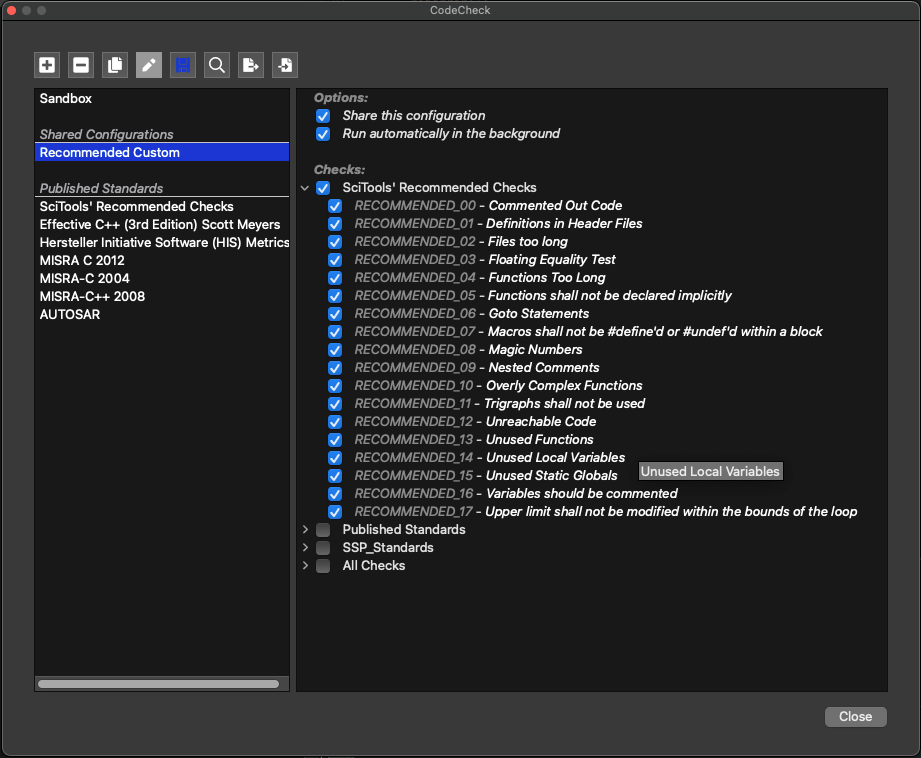Click the Close button
The image size is (921, 758).
[x=855, y=717]
